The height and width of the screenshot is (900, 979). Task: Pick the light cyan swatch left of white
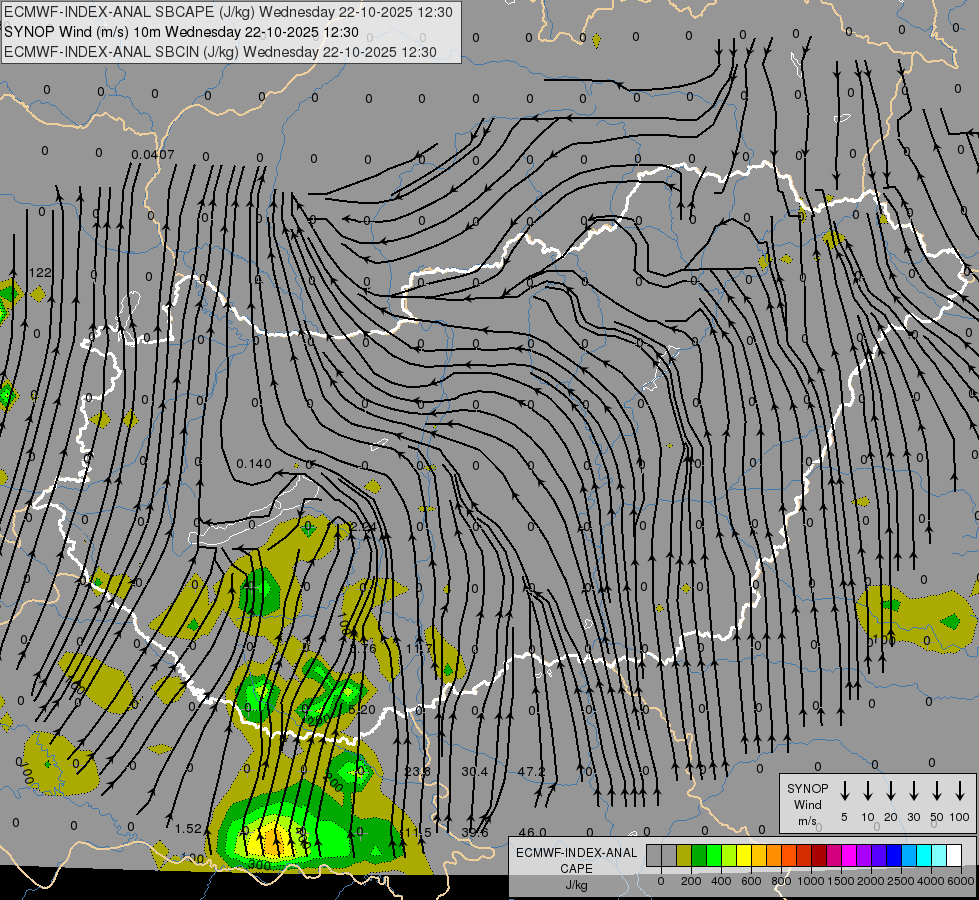coord(938,855)
